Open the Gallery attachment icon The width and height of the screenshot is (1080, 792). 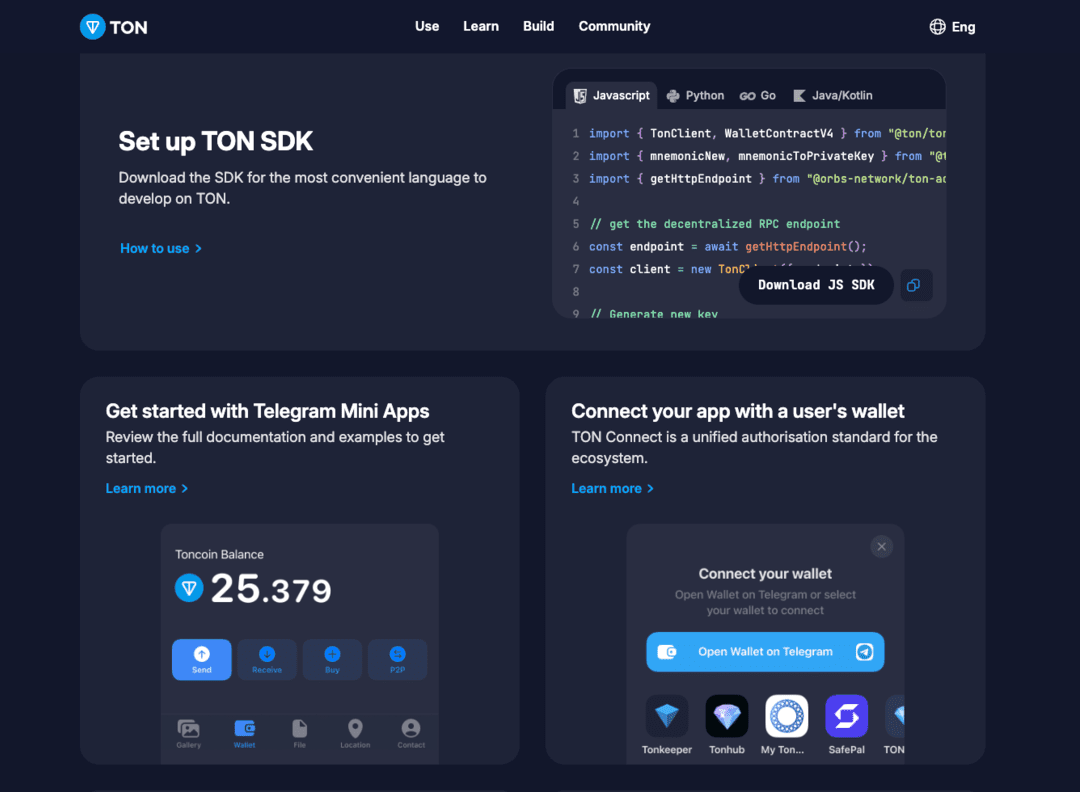(189, 732)
